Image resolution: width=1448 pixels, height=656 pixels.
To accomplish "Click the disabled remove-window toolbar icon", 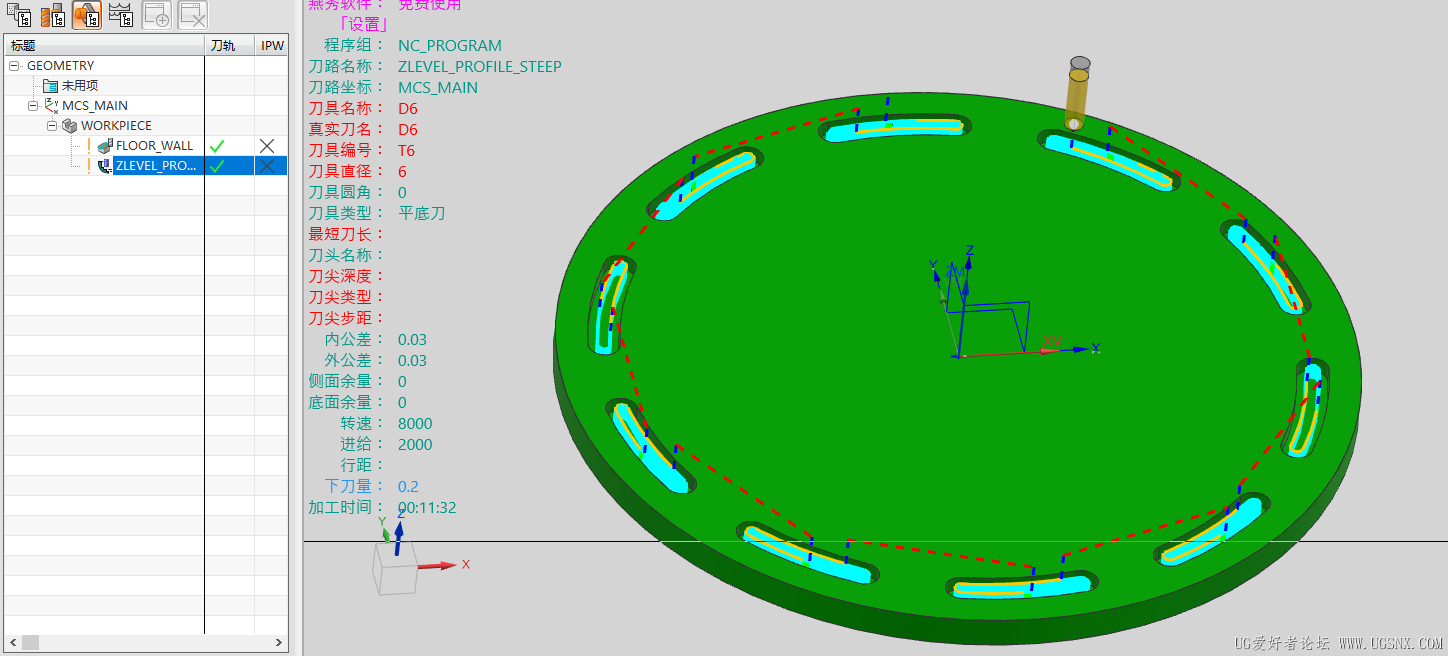I will 192,14.
